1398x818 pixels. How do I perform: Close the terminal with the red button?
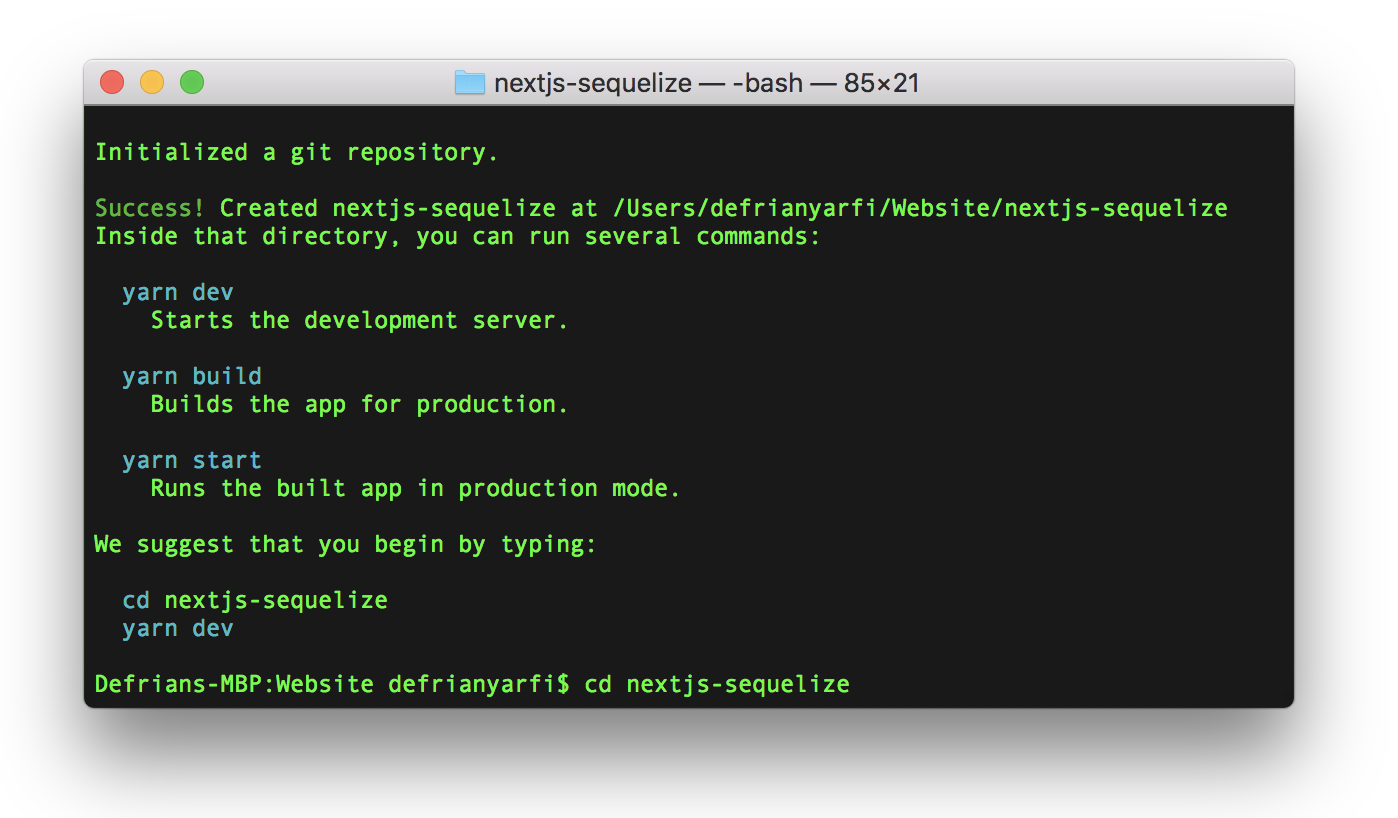pyautogui.click(x=112, y=82)
